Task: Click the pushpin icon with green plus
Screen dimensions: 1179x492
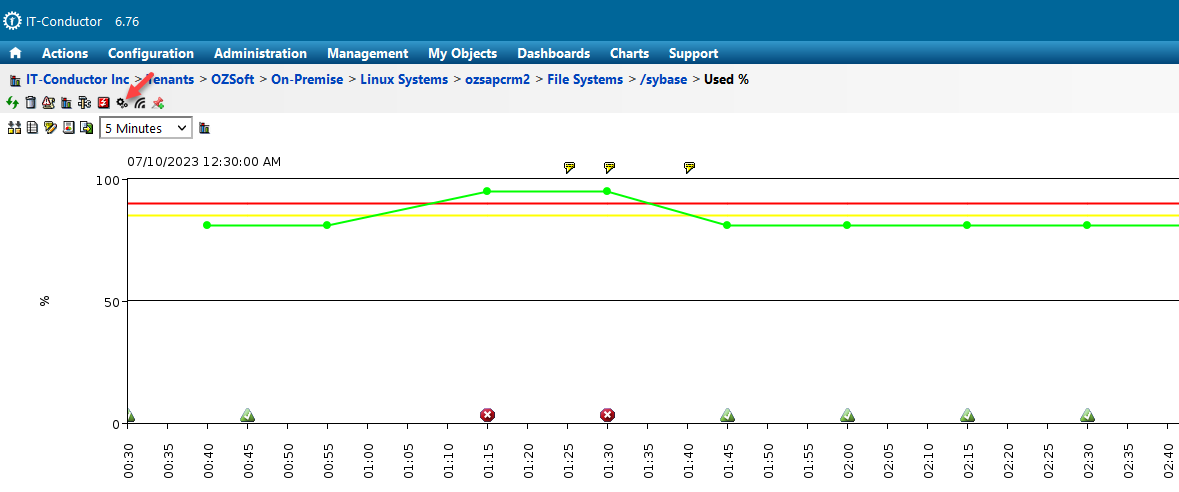Action: (x=158, y=102)
